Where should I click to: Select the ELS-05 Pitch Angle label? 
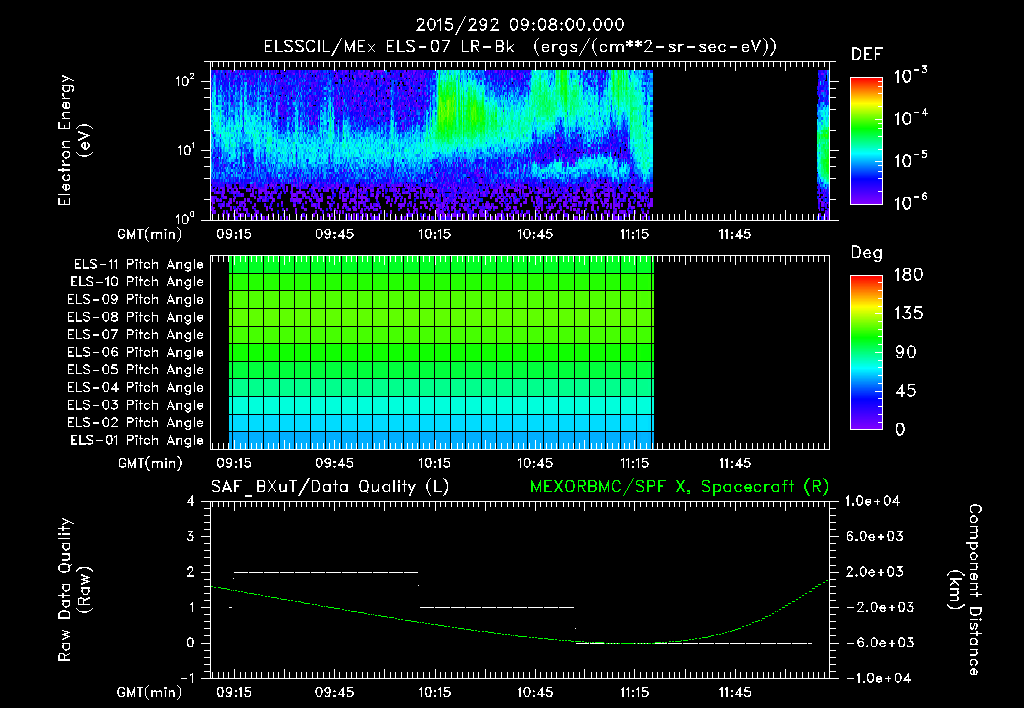click(x=135, y=370)
